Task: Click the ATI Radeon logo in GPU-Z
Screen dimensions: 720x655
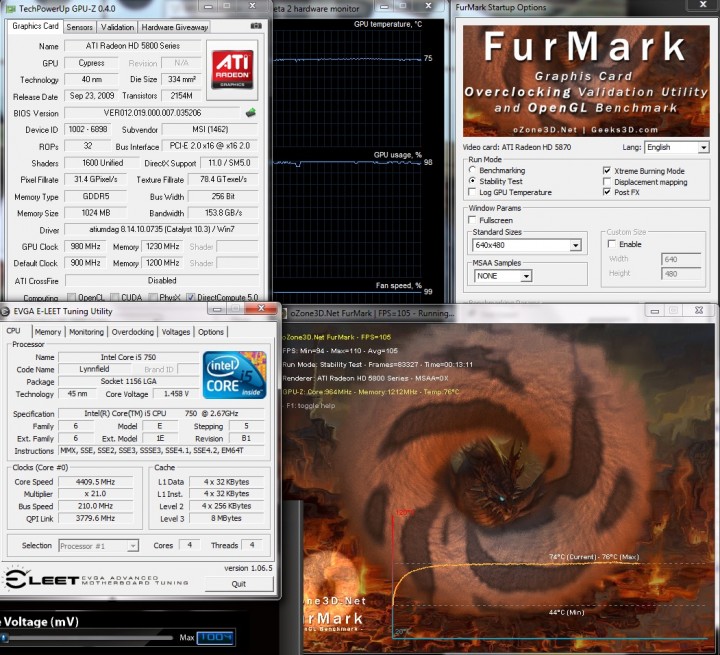Action: point(232,69)
